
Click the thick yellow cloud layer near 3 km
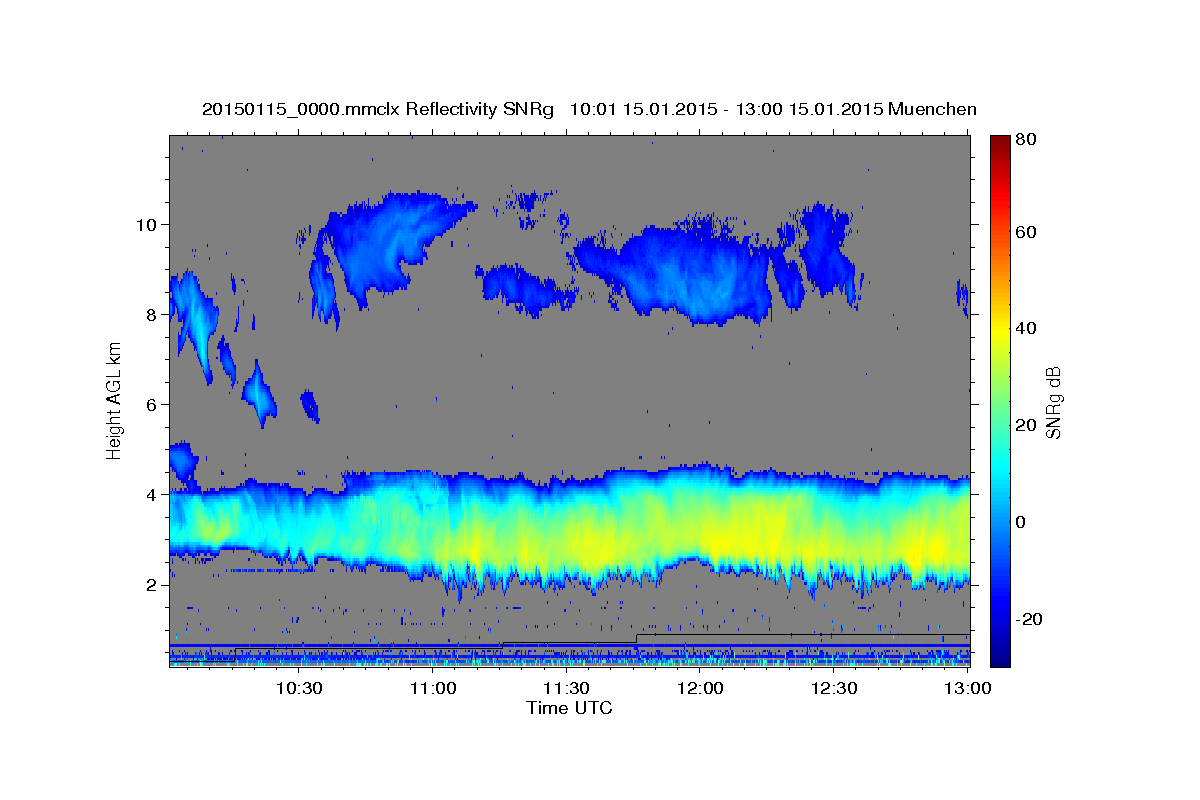[x=570, y=530]
